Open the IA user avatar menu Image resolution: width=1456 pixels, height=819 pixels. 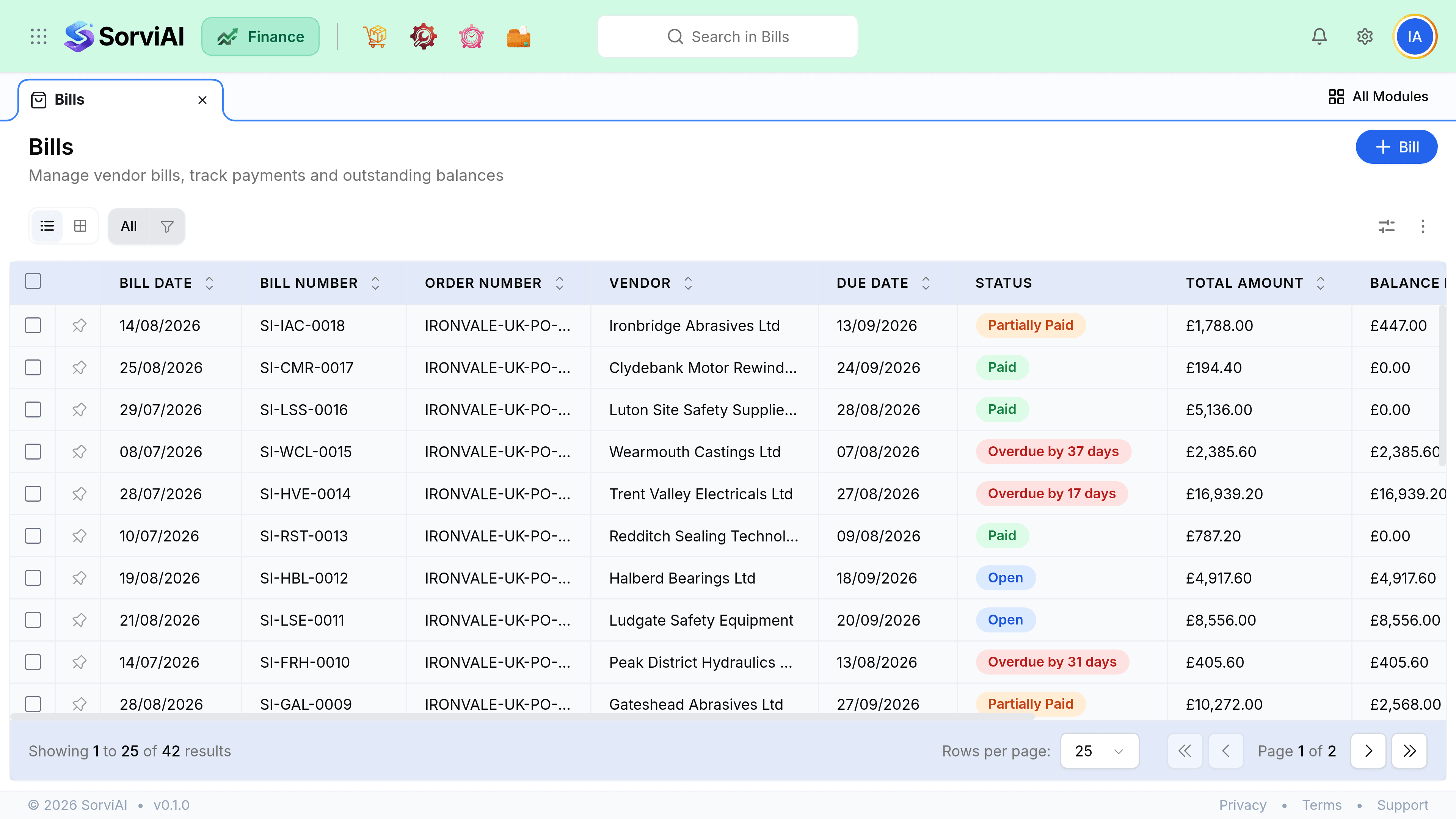pos(1415,37)
